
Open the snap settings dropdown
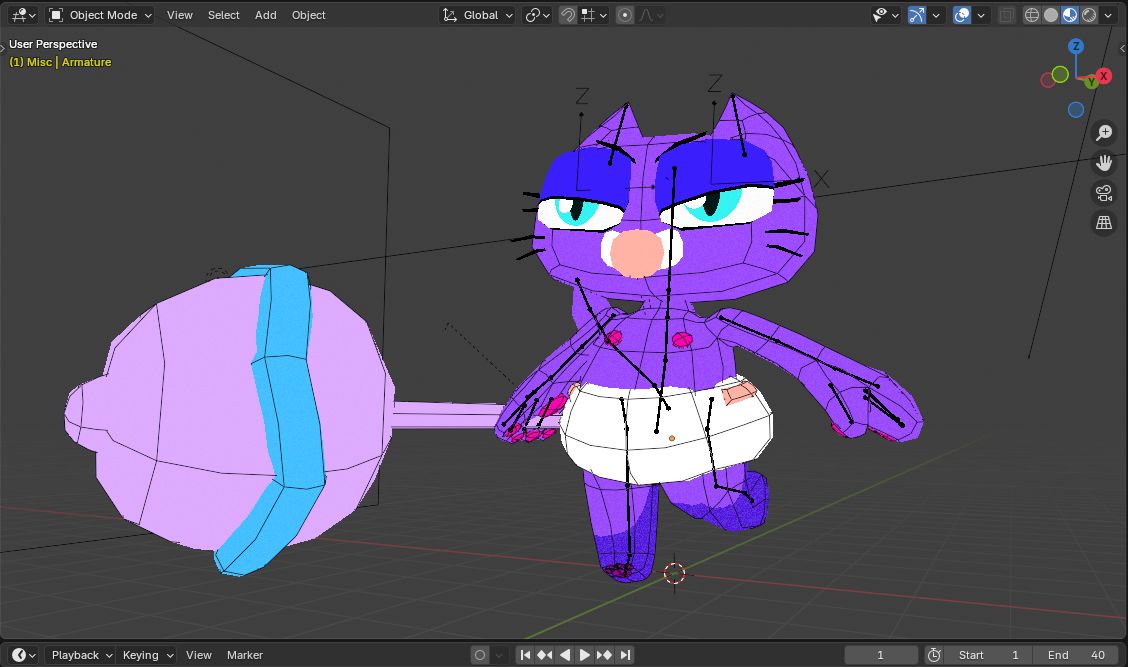click(594, 14)
